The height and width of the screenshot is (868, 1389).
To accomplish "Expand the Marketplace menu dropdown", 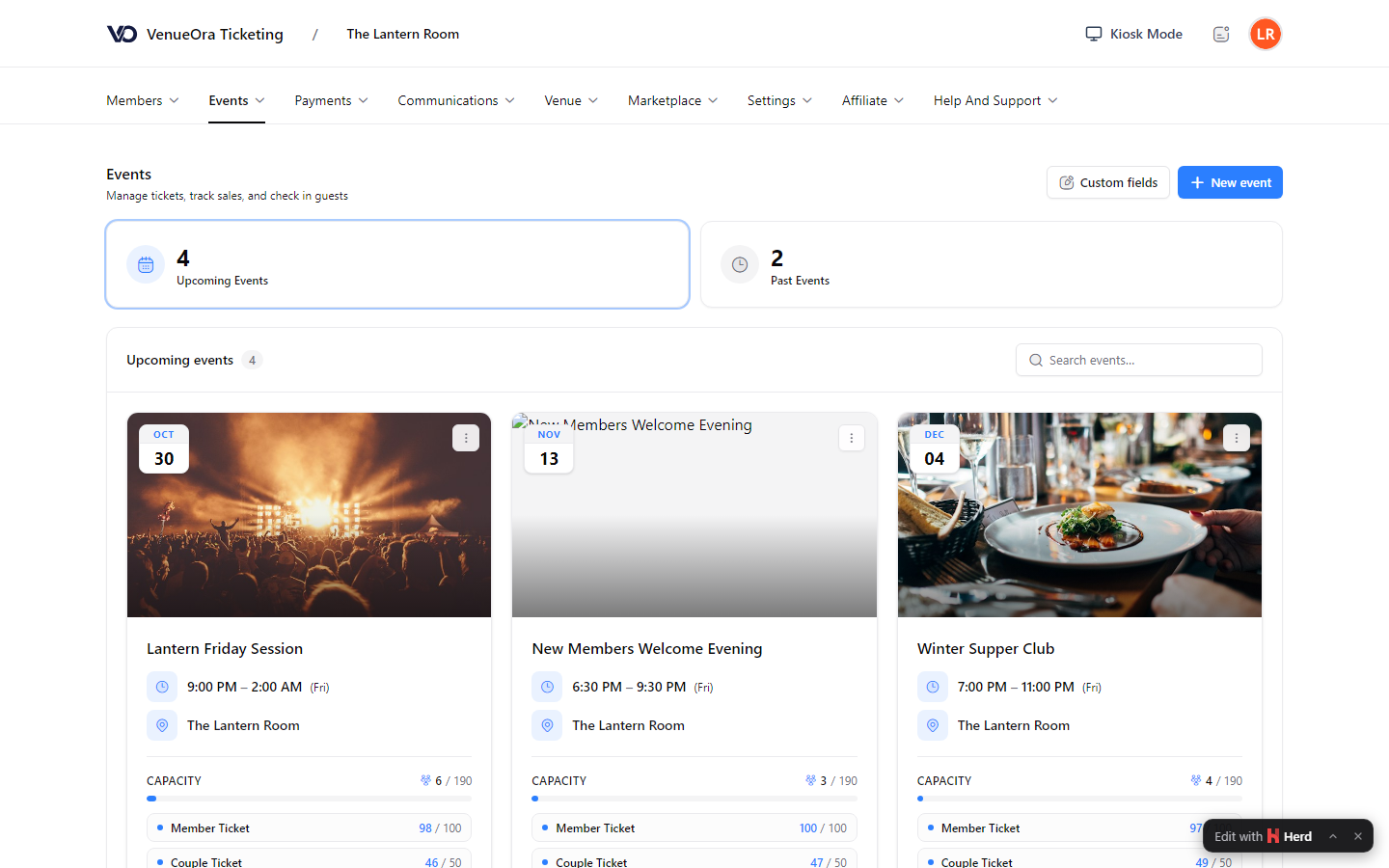I will [673, 100].
